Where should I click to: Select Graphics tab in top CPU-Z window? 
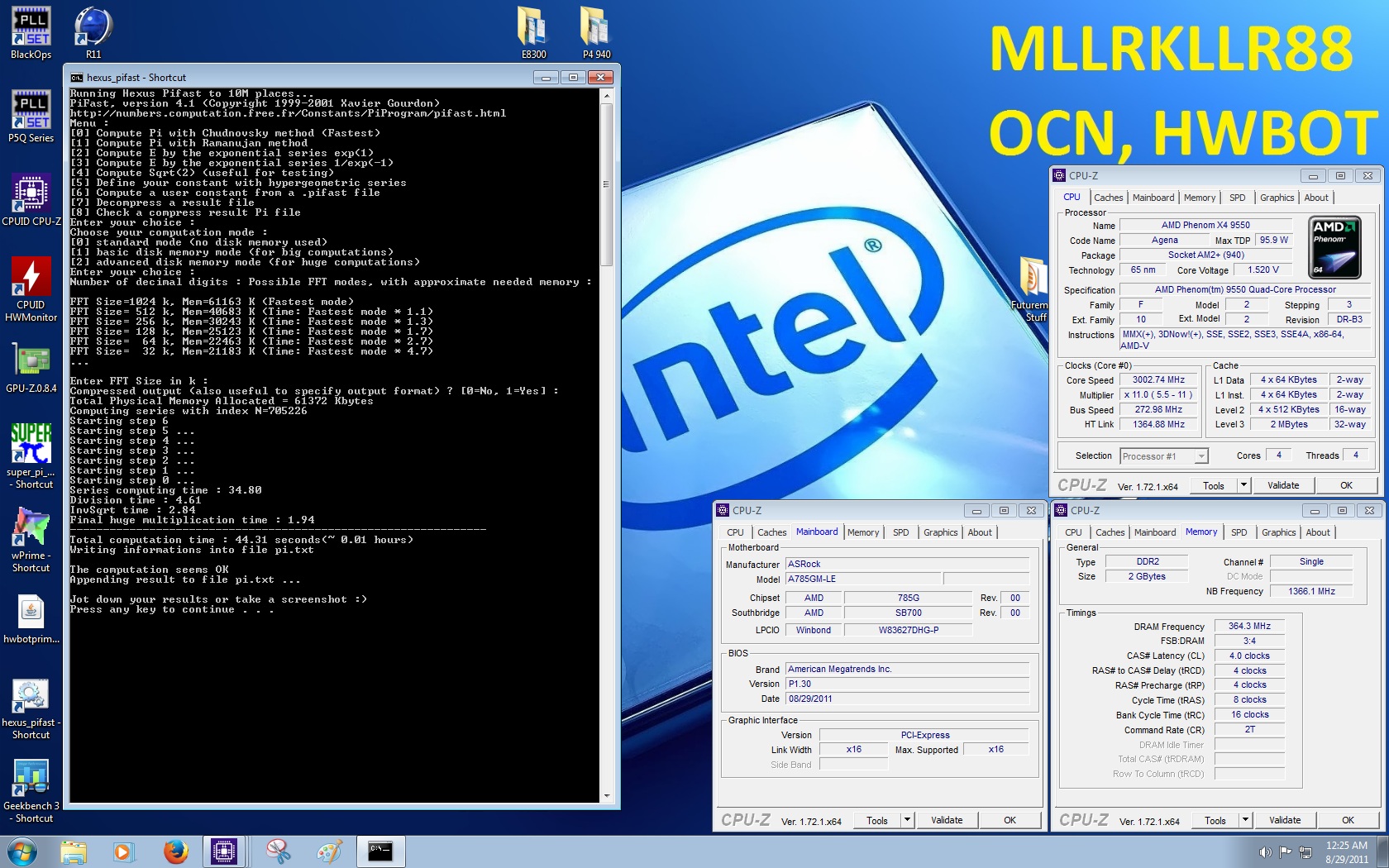(x=1277, y=198)
